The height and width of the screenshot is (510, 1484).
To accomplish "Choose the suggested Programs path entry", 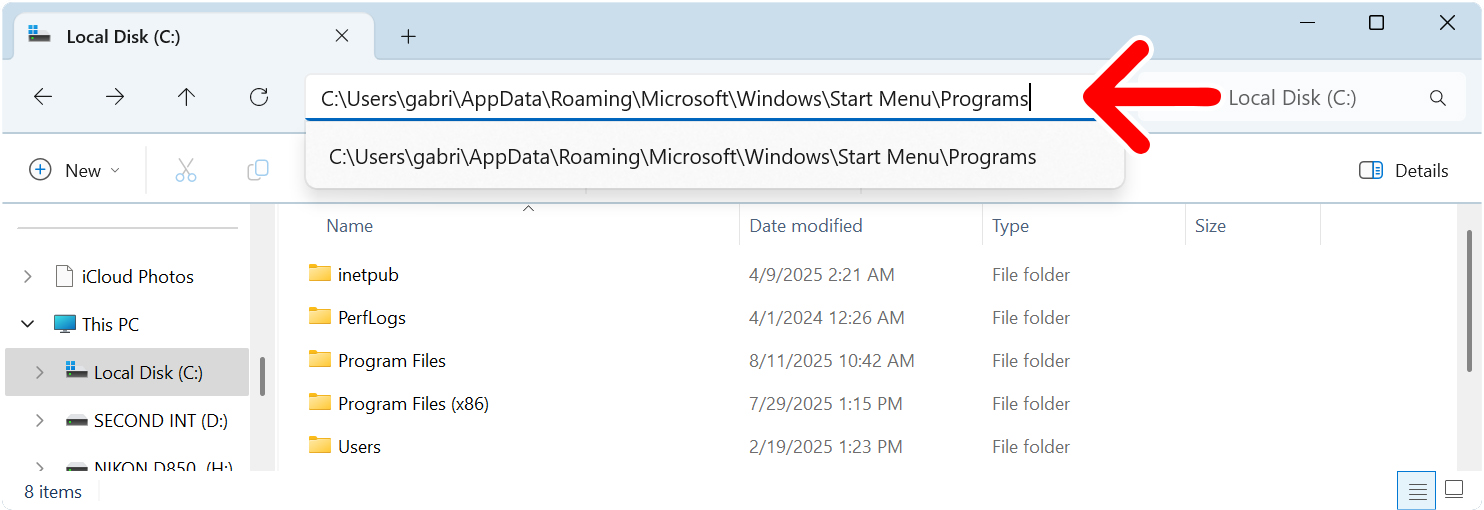I will (x=682, y=157).
